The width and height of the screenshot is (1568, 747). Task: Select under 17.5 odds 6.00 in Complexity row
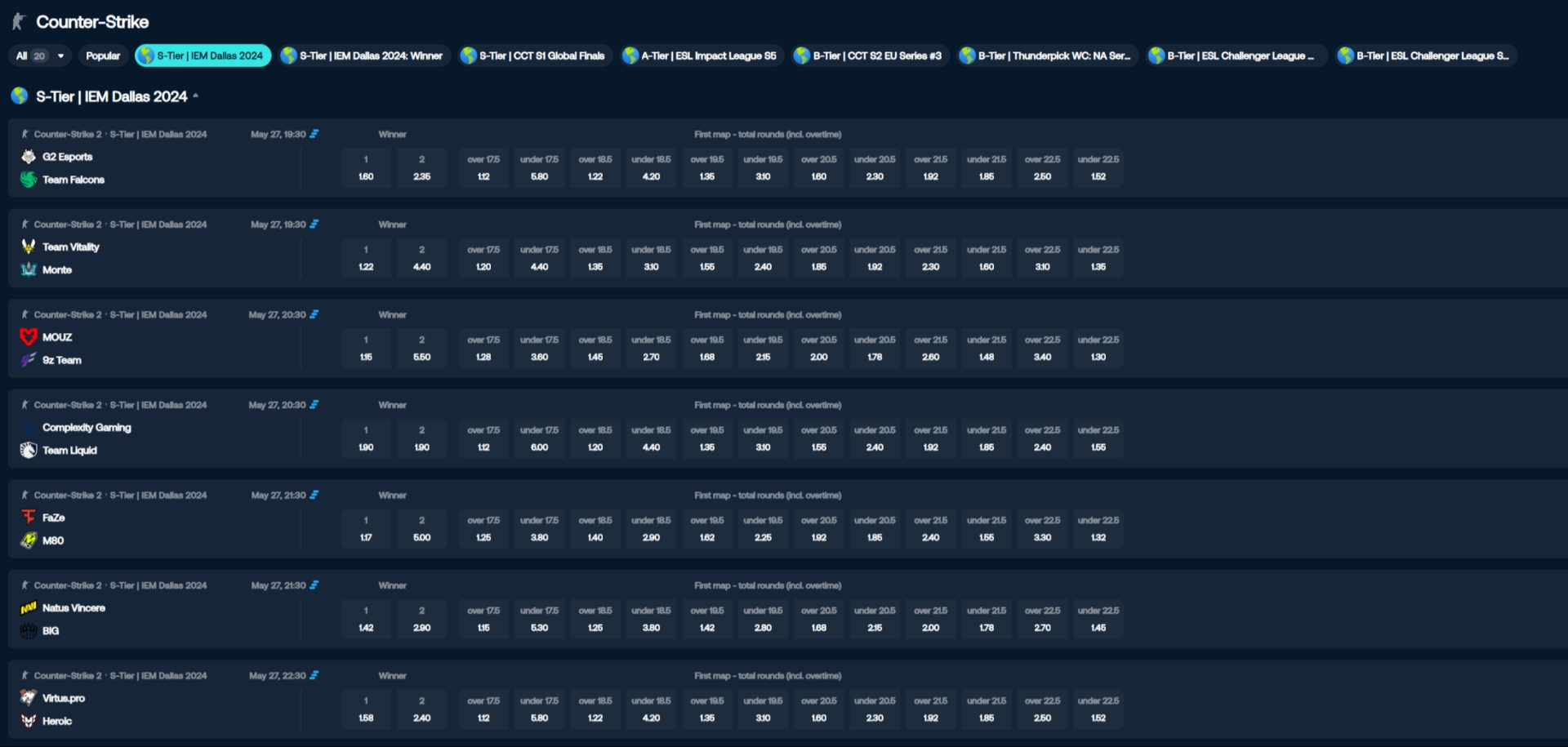[x=540, y=438]
